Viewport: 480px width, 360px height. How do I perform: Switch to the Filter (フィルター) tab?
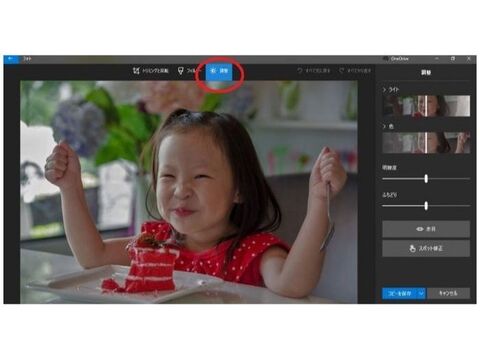tap(189, 71)
